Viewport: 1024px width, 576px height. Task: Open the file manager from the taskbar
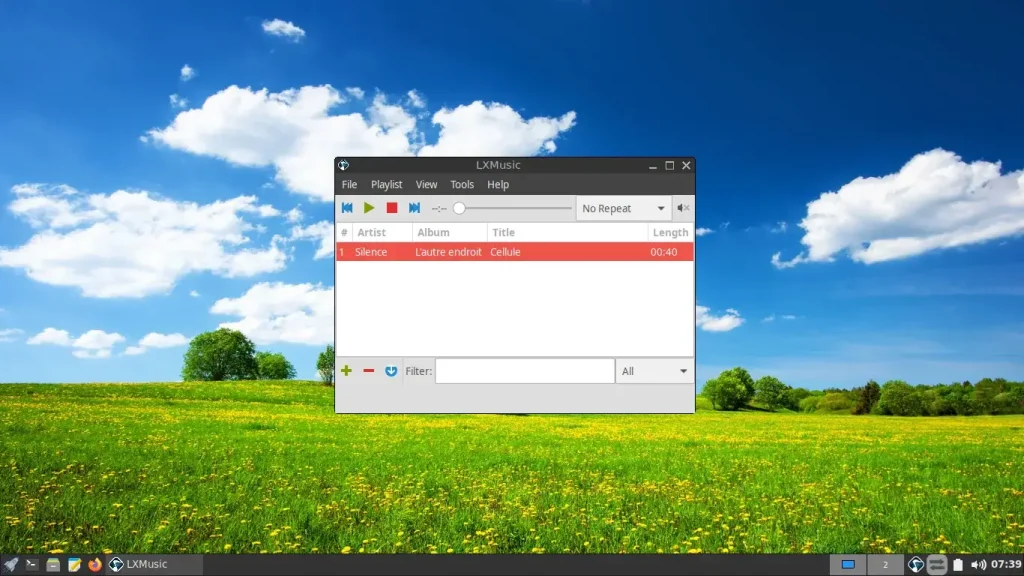tap(53, 564)
